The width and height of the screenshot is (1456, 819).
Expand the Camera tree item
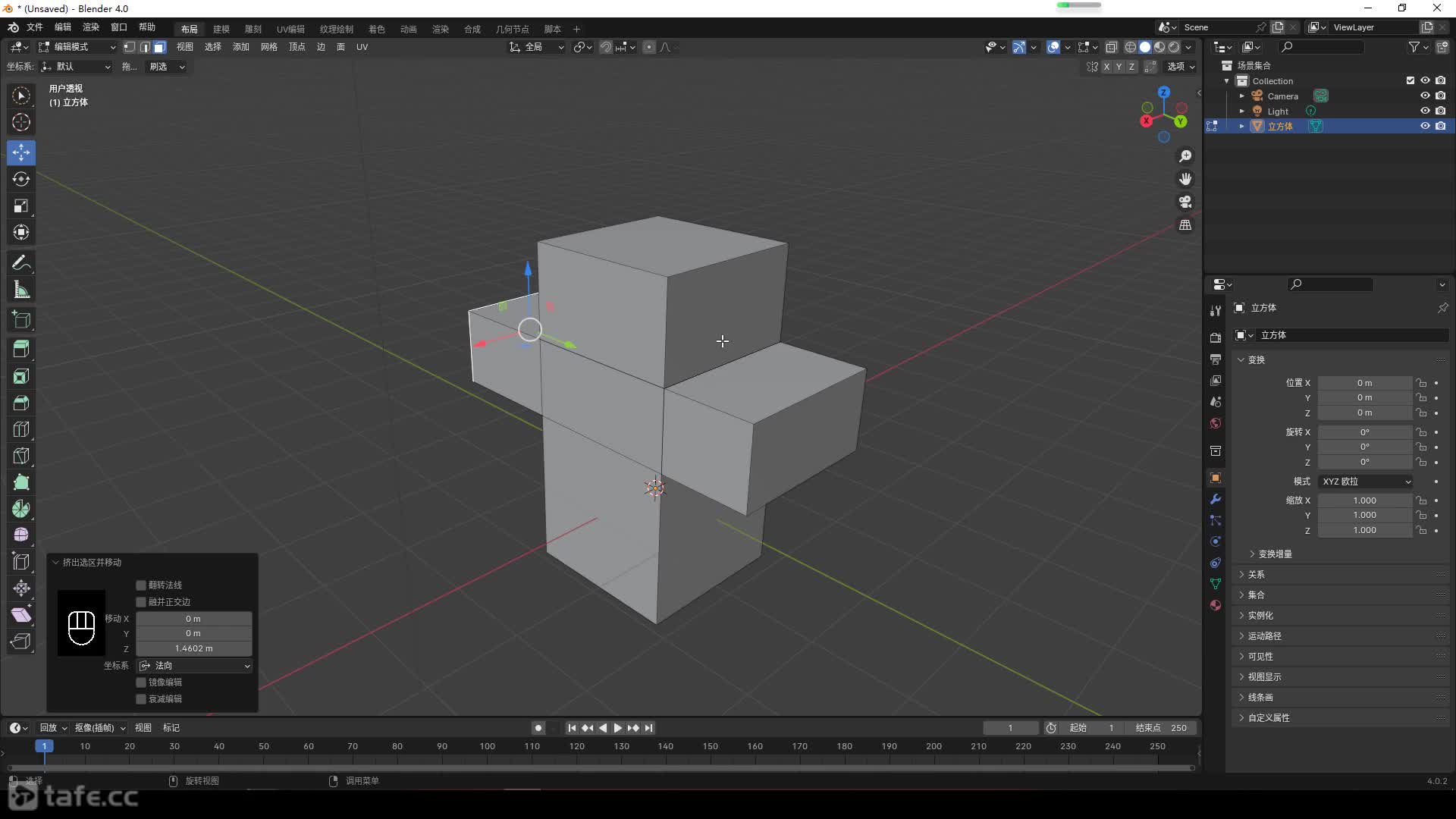coord(1241,96)
